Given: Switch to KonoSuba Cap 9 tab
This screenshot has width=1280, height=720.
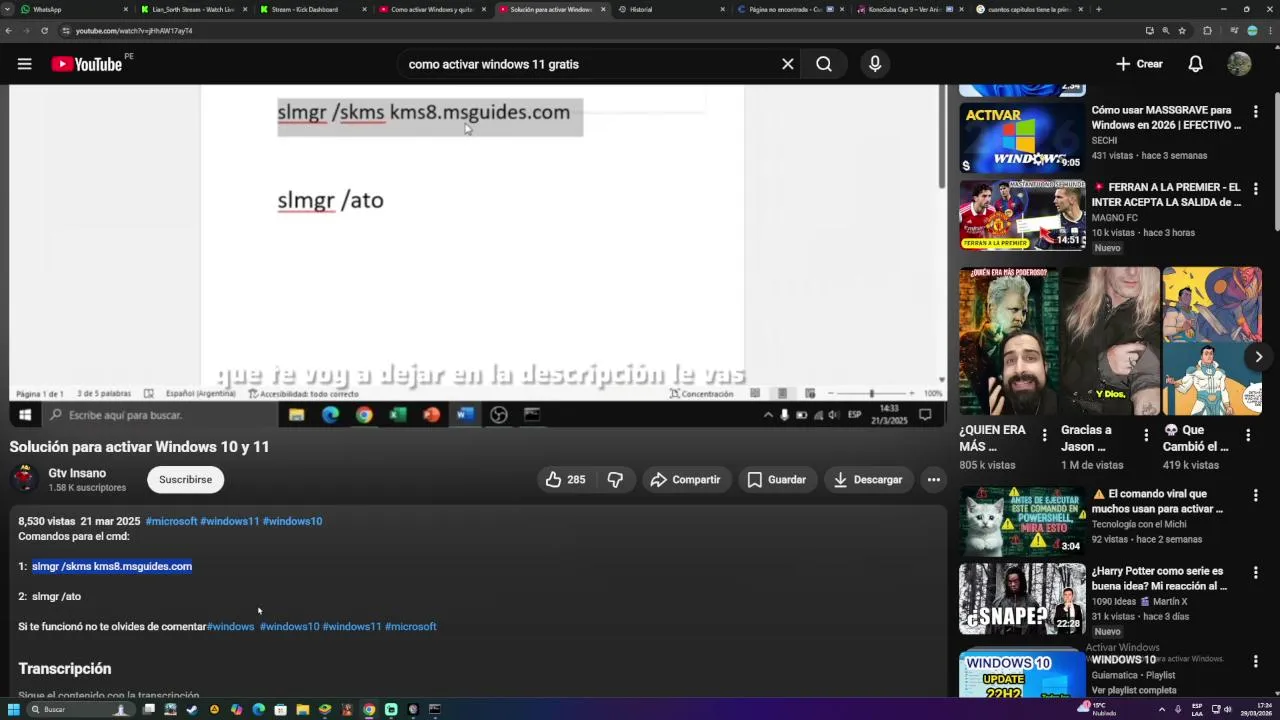Looking at the screenshot, I should tap(908, 9).
